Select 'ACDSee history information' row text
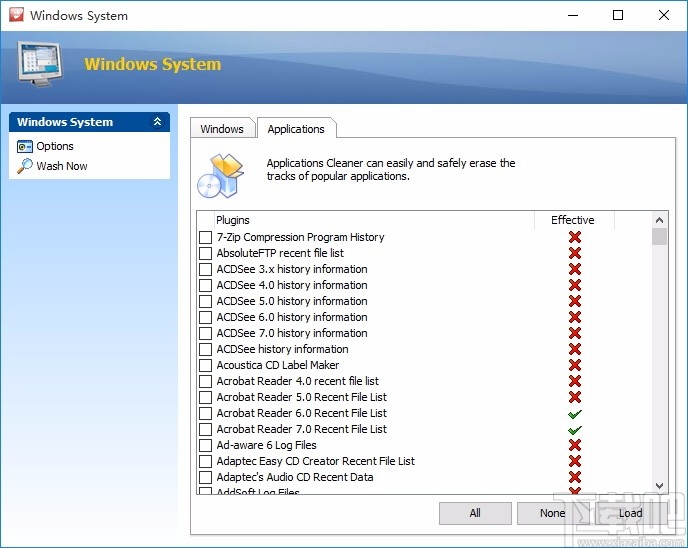 click(283, 349)
